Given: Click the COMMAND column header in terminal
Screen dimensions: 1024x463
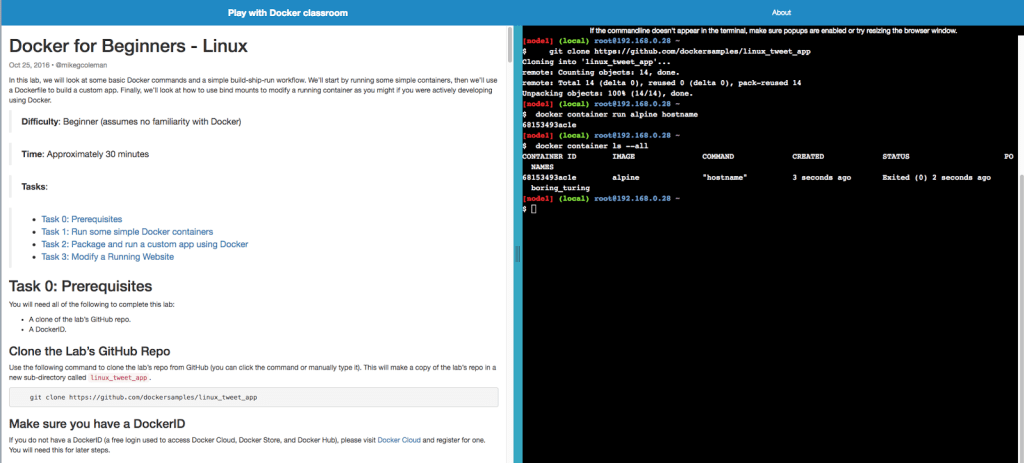Looking at the screenshot, I should click(x=718, y=157).
